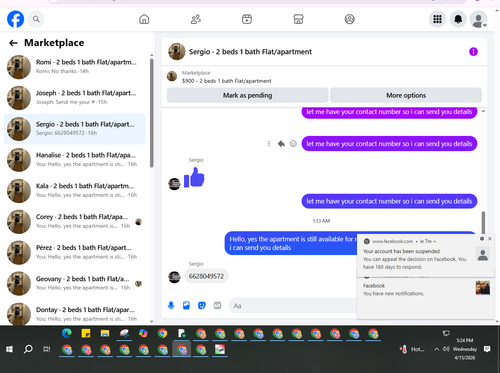The height and width of the screenshot is (373, 500).
Task: Open the Groups icon in top navigation
Action: (349, 19)
